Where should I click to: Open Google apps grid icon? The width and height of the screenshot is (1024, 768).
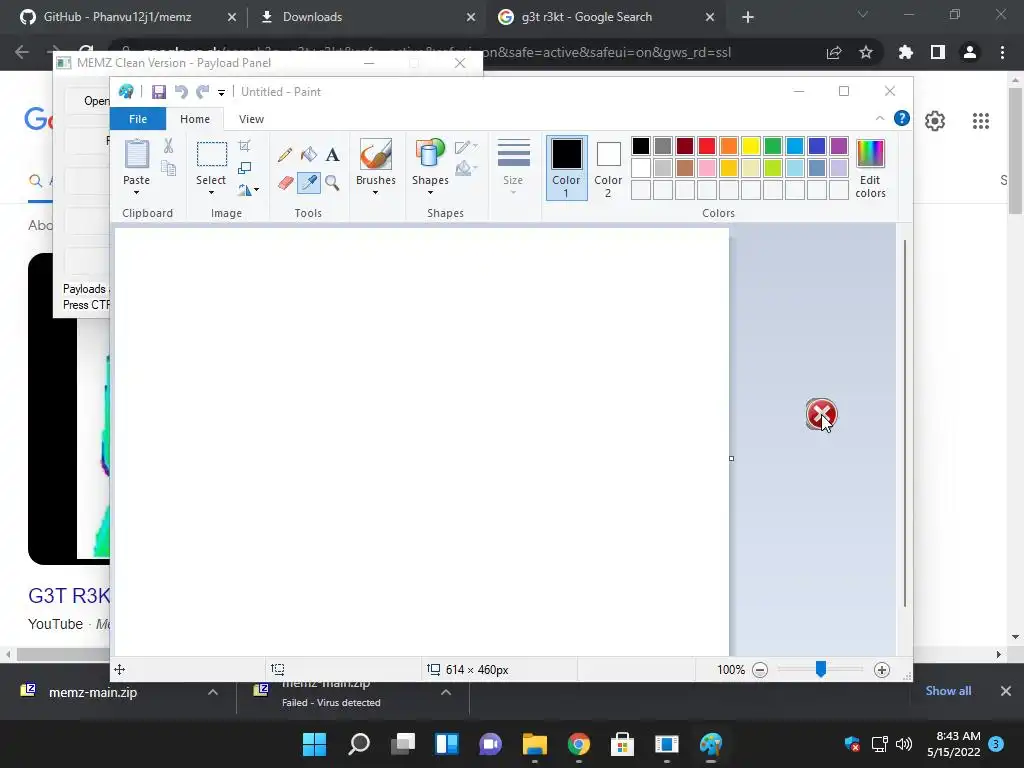click(x=980, y=121)
